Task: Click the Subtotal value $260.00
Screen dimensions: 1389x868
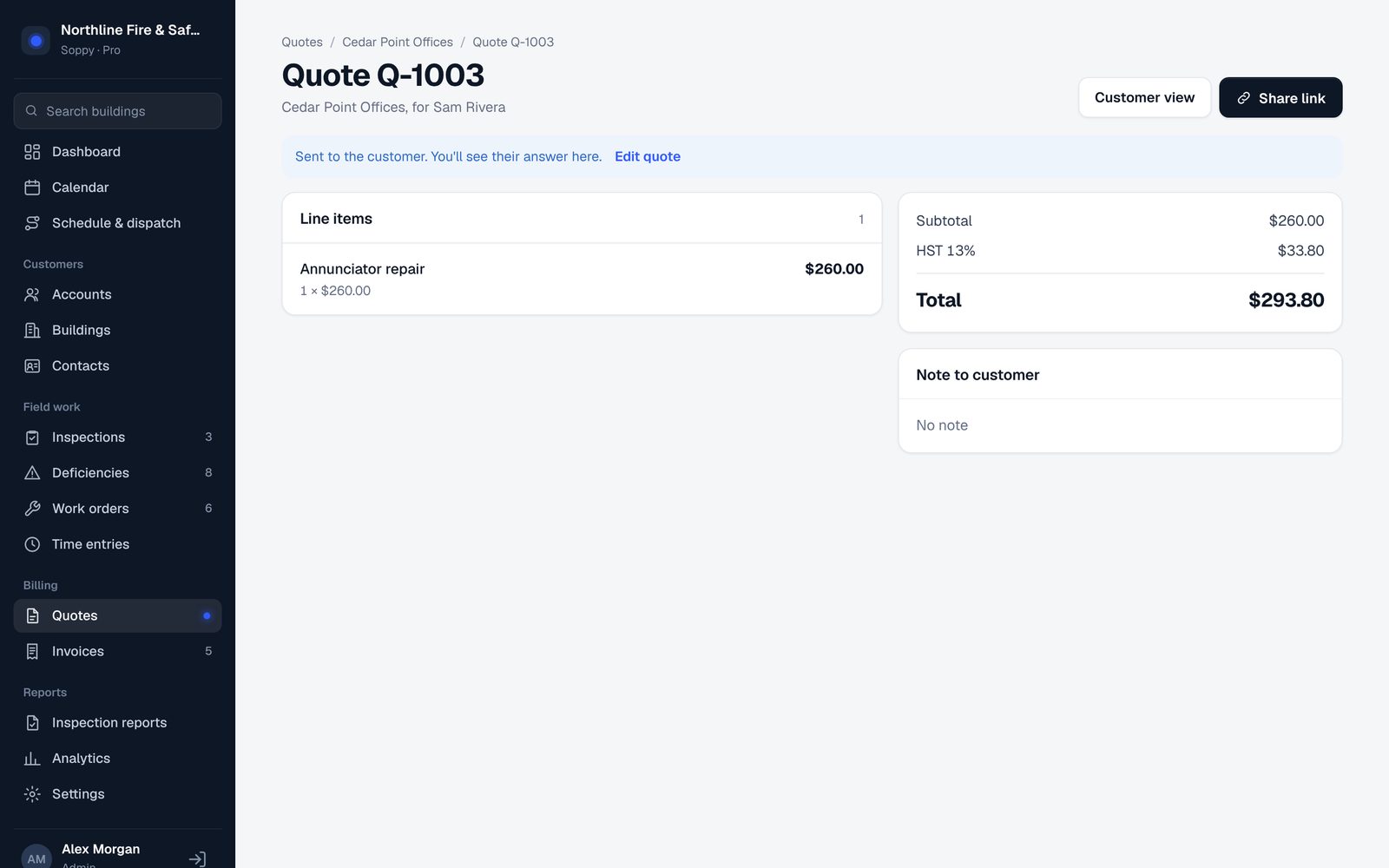Action: 1296,220
